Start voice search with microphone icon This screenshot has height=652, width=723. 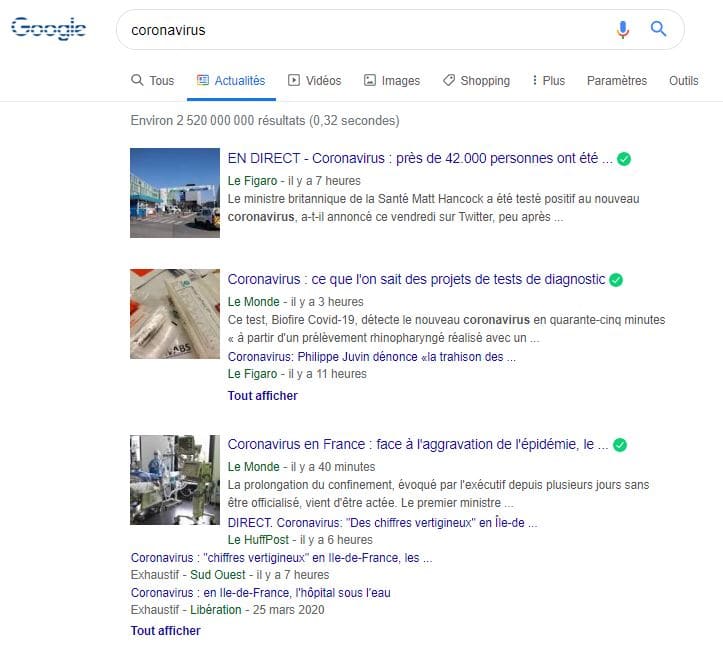(x=622, y=30)
